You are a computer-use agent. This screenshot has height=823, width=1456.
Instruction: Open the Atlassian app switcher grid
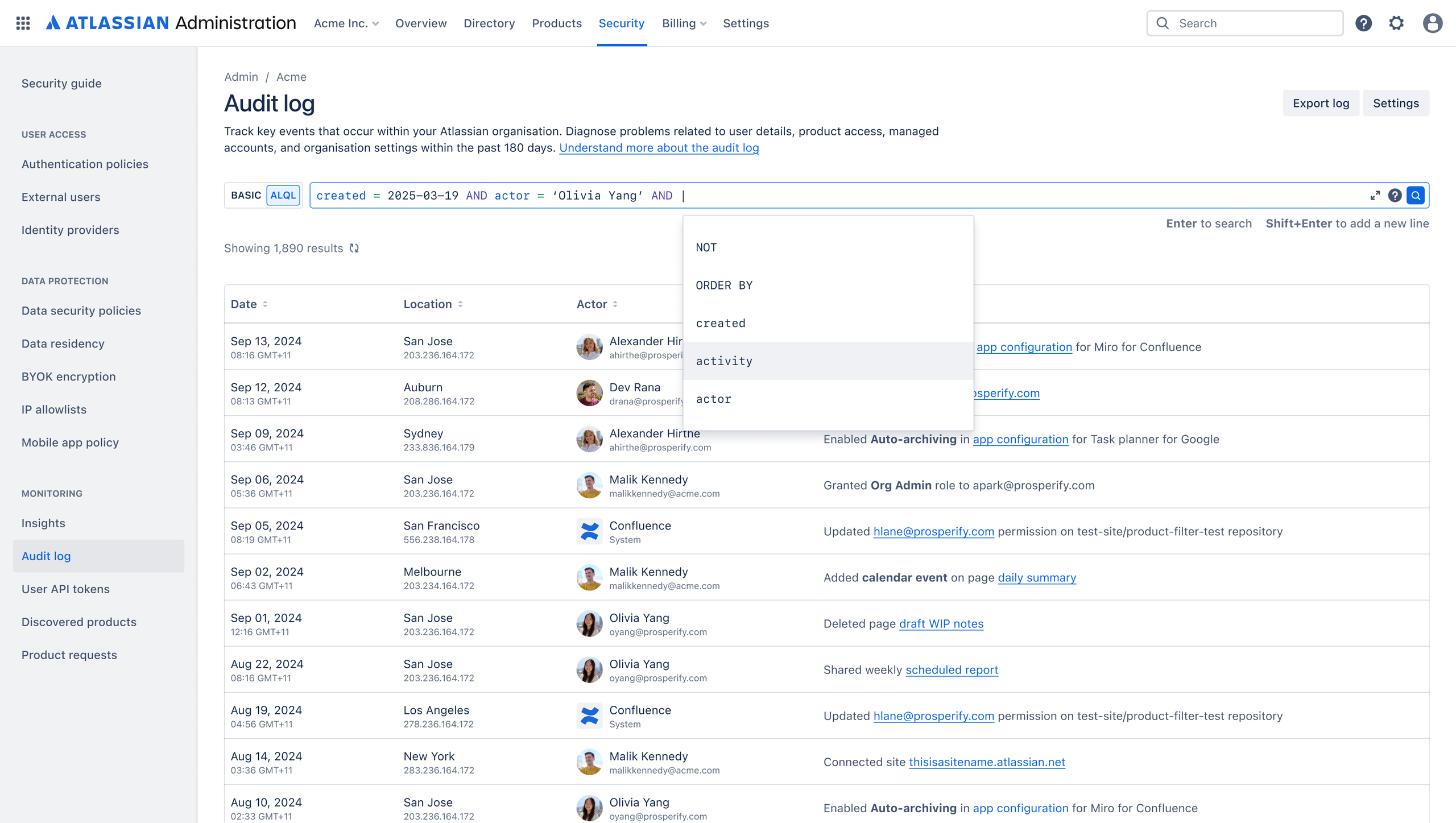click(x=23, y=23)
